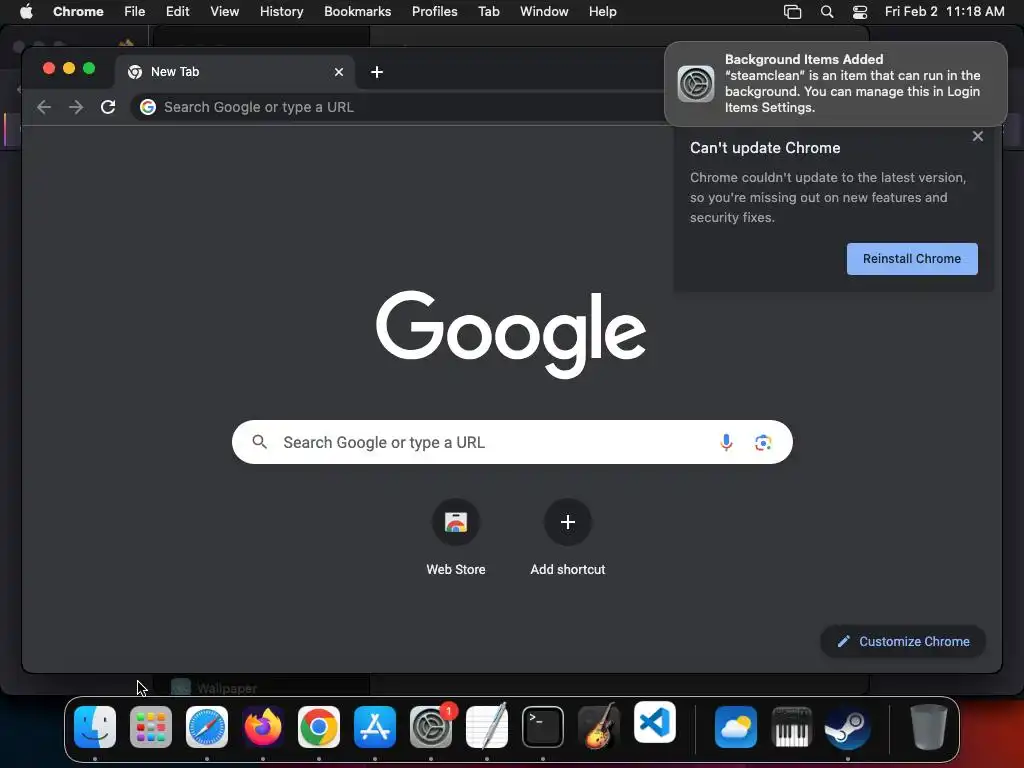Launch Steam from the Dock

pyautogui.click(x=848, y=726)
